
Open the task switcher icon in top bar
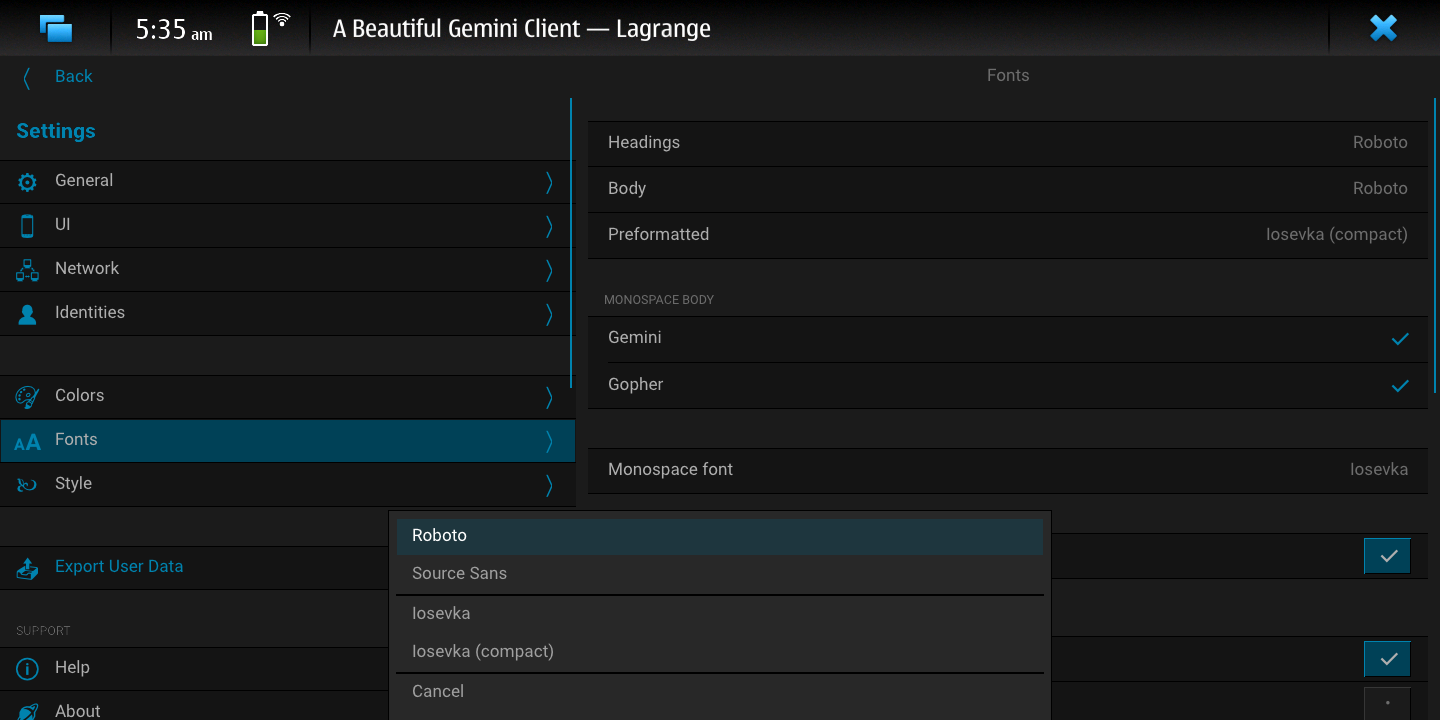[56, 28]
